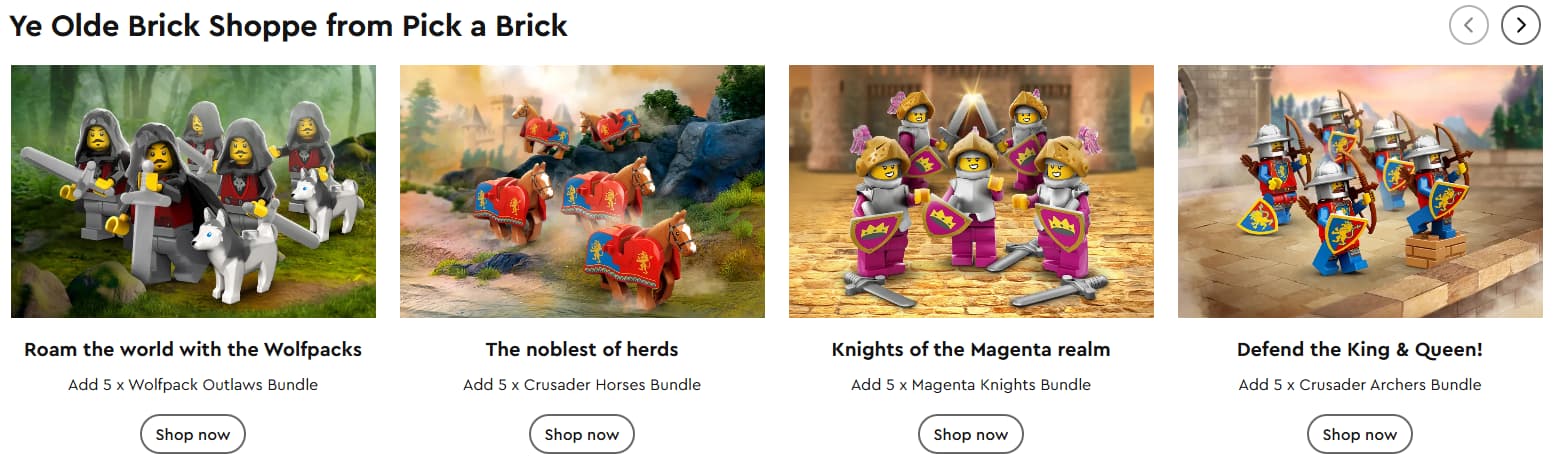Shop now for Crusader Archers Bundle
The width and height of the screenshot is (1561, 468).
coord(1360,434)
